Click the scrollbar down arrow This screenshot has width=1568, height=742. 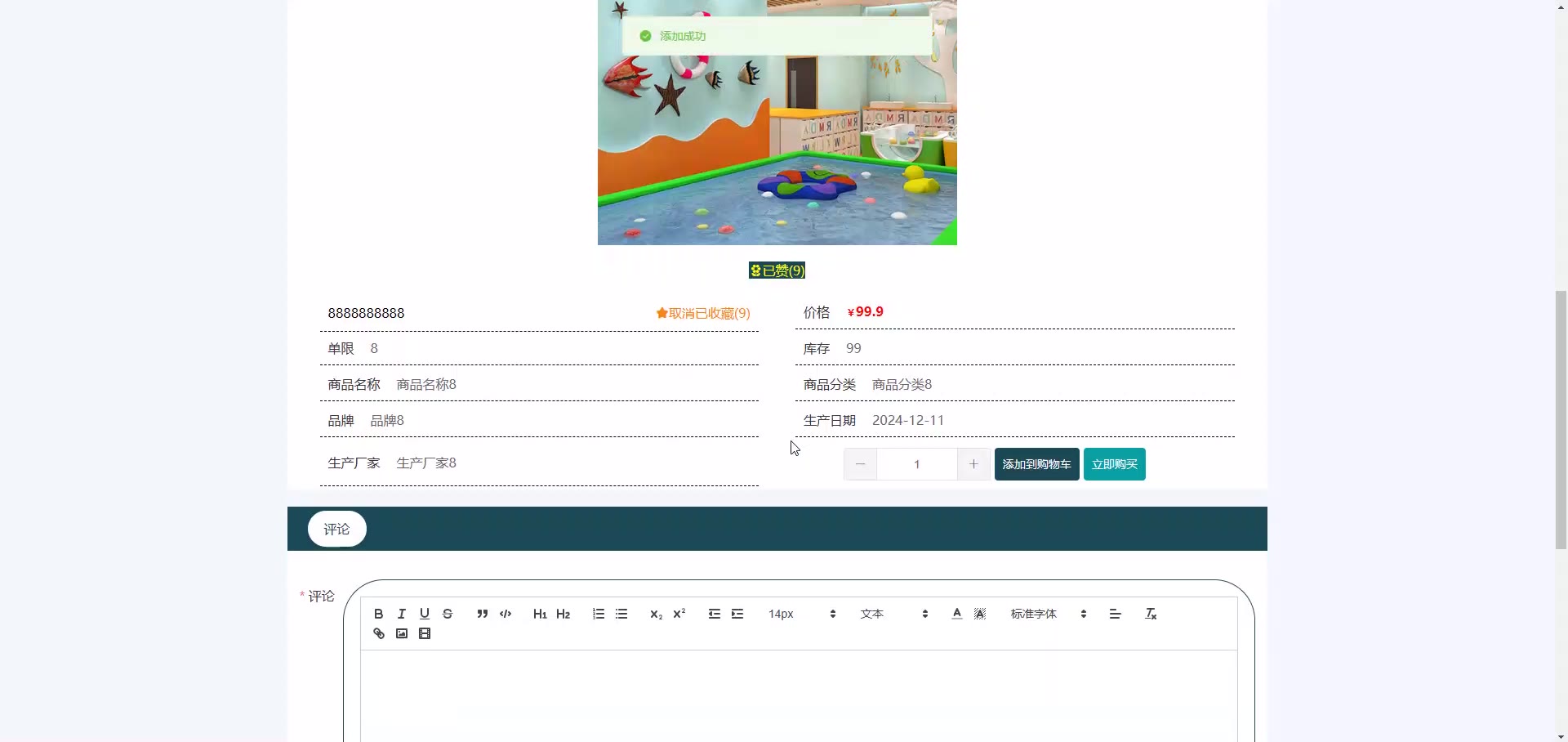[1561, 735]
